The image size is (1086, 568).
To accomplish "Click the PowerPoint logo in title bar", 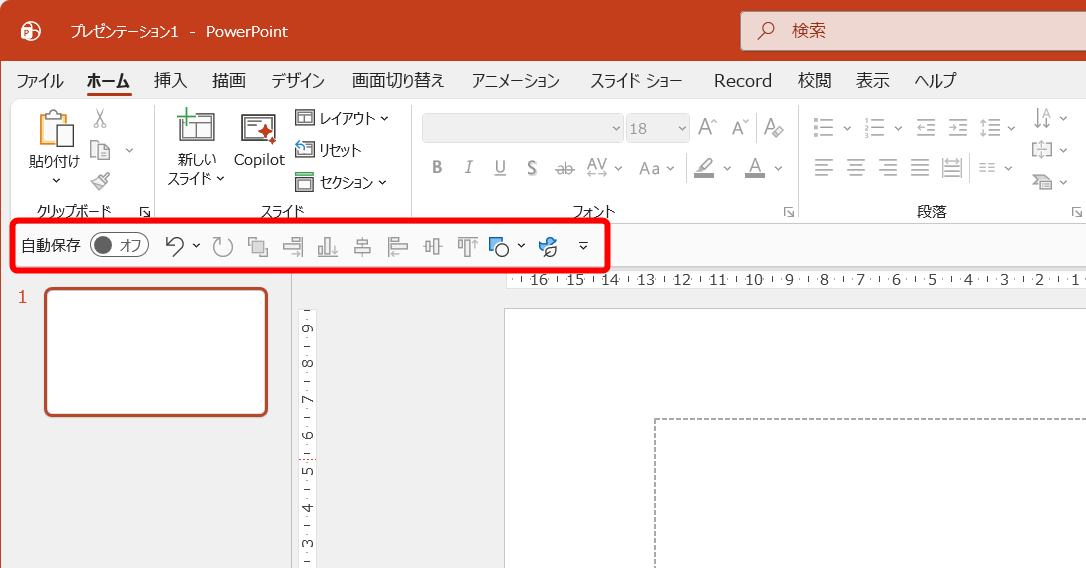I will click(x=30, y=31).
